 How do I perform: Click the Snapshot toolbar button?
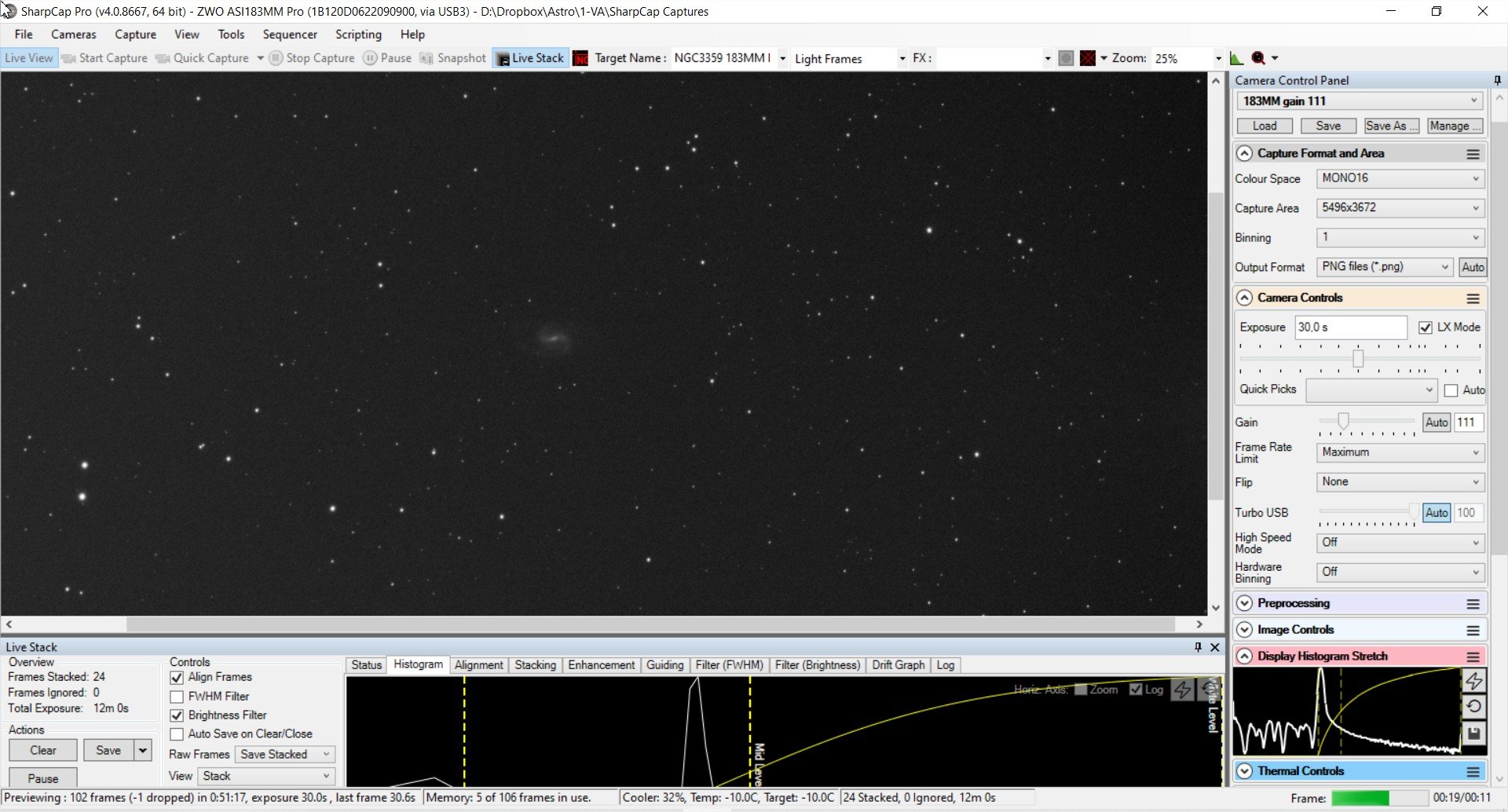coord(453,58)
